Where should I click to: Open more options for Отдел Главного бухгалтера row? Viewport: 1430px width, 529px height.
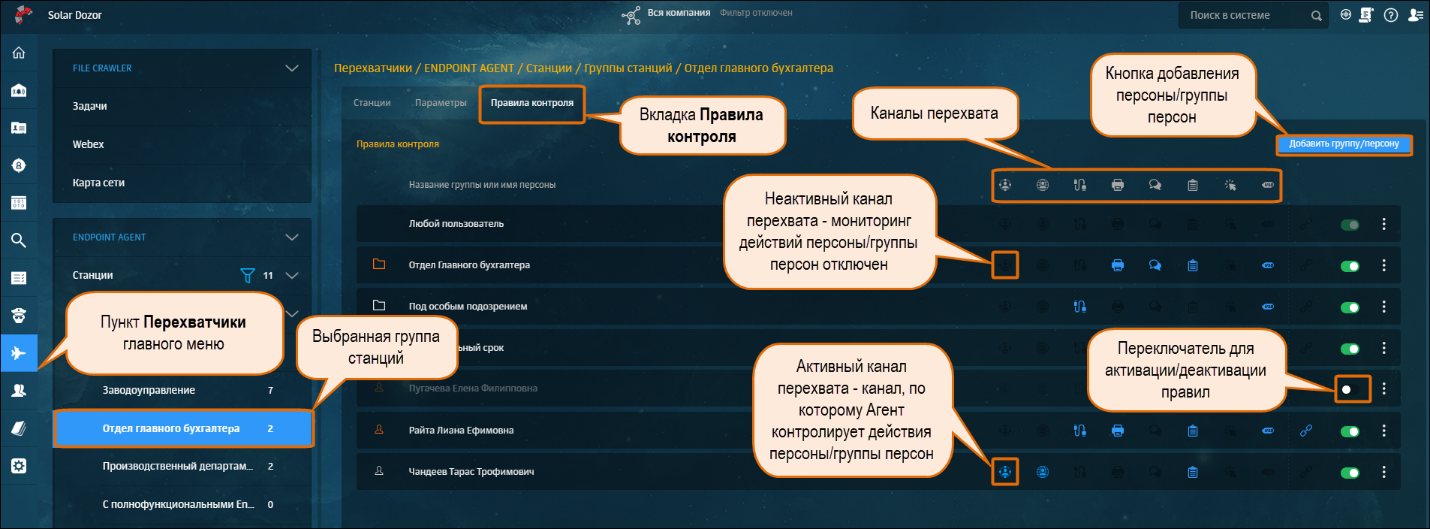click(x=1384, y=266)
